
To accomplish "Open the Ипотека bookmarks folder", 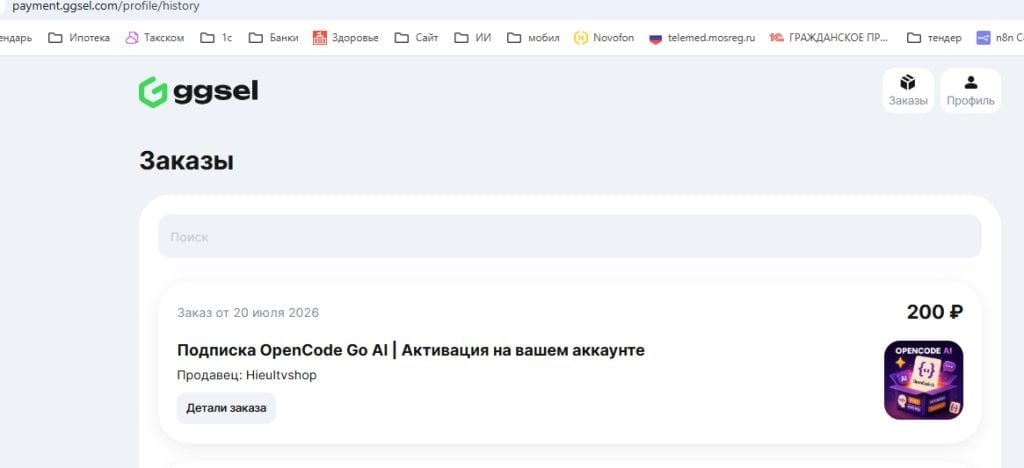I will [x=79, y=38].
